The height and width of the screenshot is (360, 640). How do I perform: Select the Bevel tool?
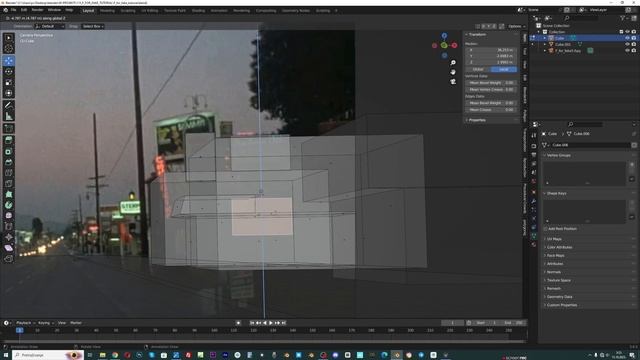tap(9, 162)
